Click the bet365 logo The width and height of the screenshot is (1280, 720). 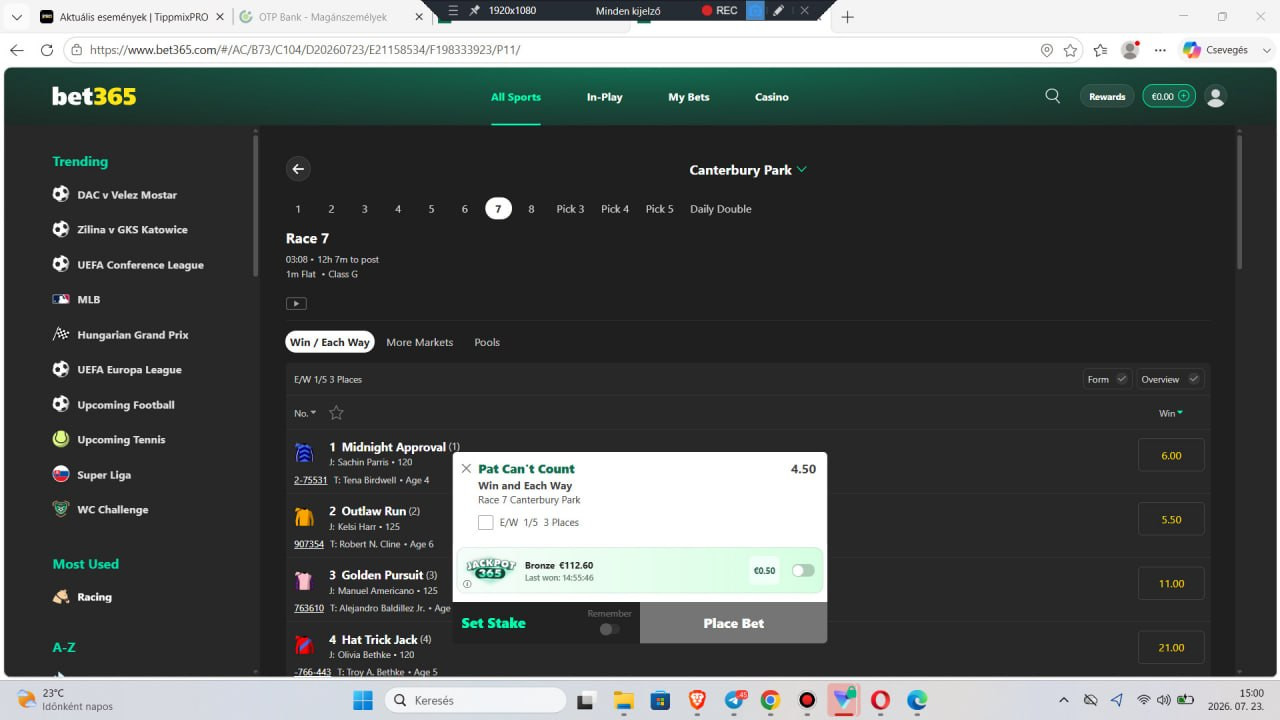pos(94,96)
